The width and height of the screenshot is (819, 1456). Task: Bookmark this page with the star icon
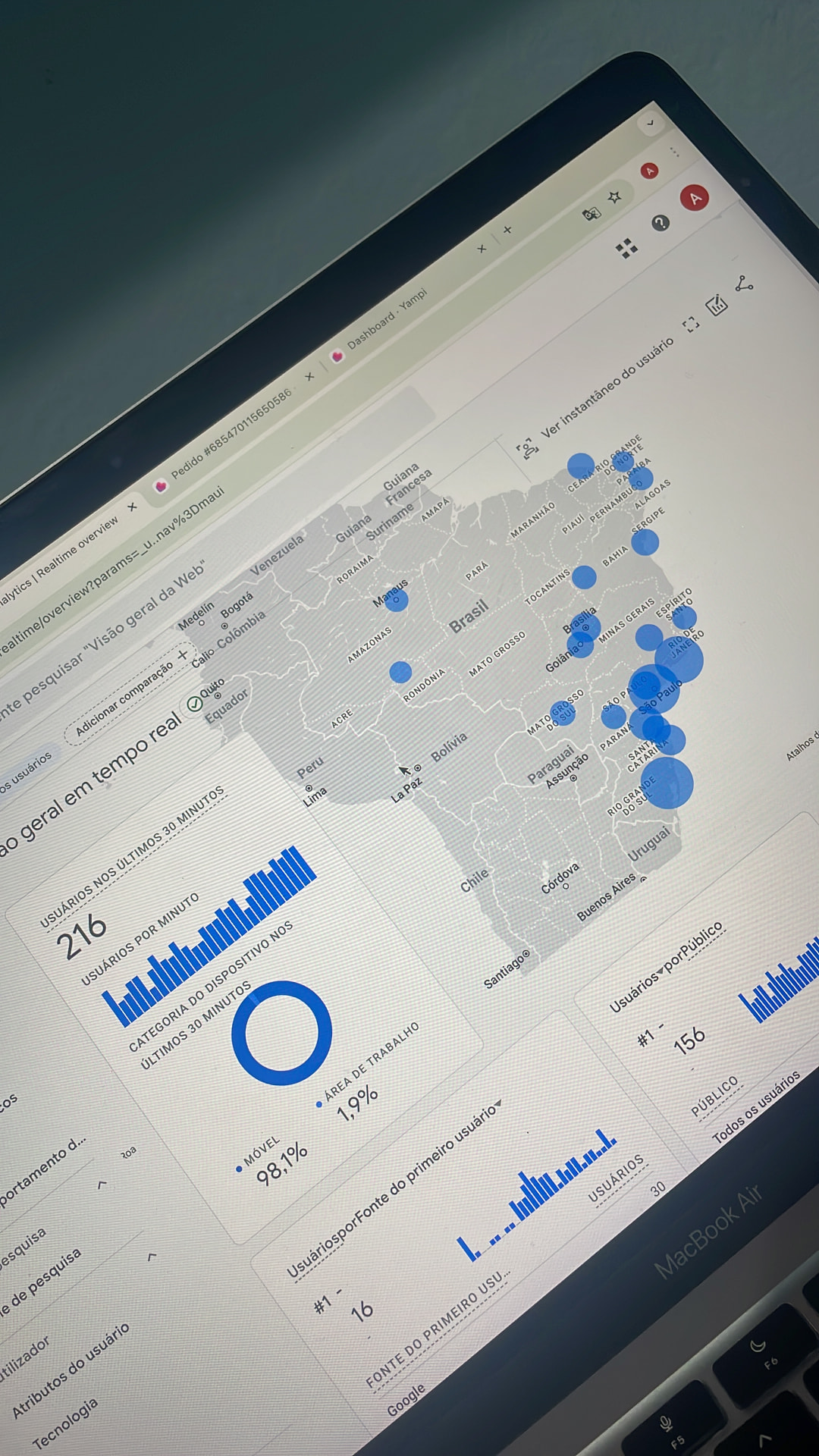[x=615, y=197]
